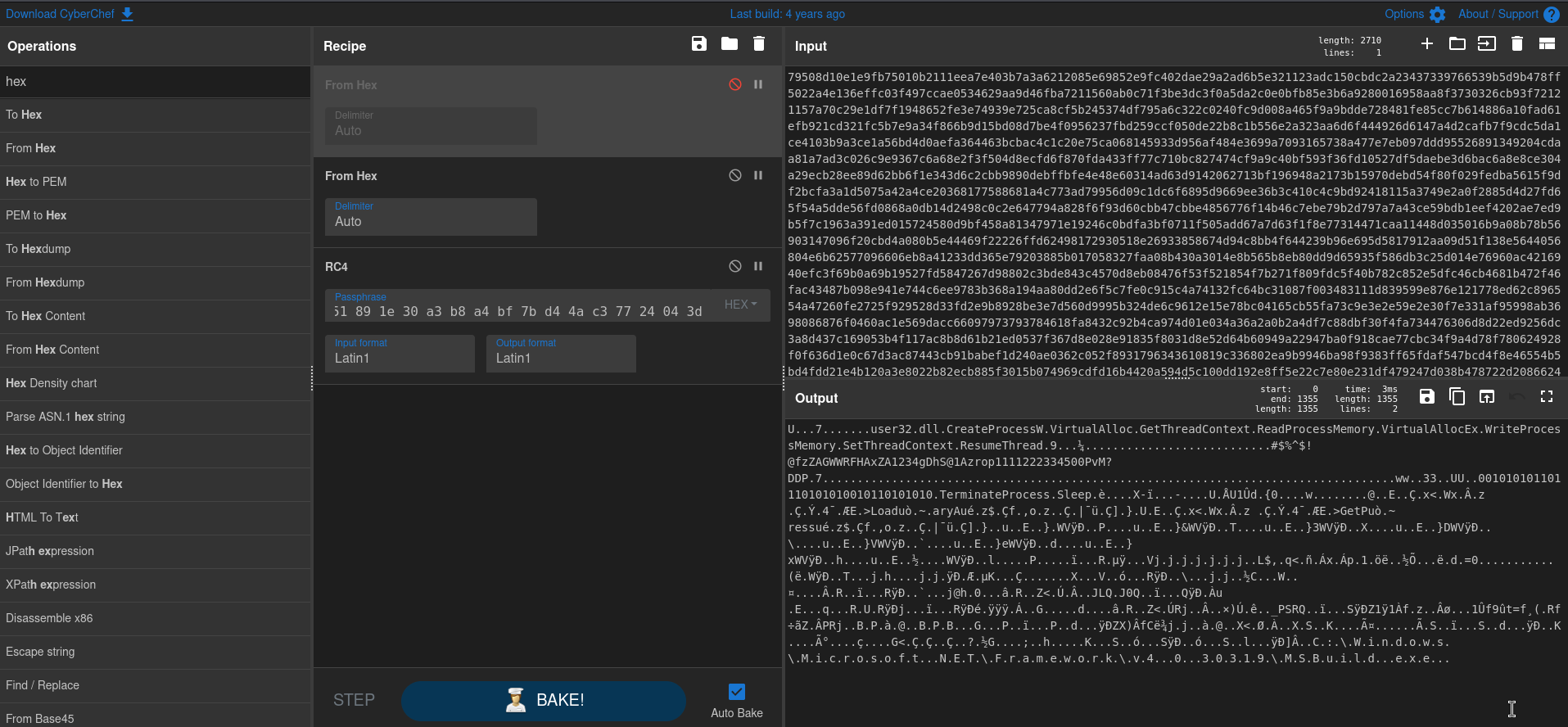The width and height of the screenshot is (1568, 727).
Task: Select the PEM to Hex operation
Action: pos(156,215)
